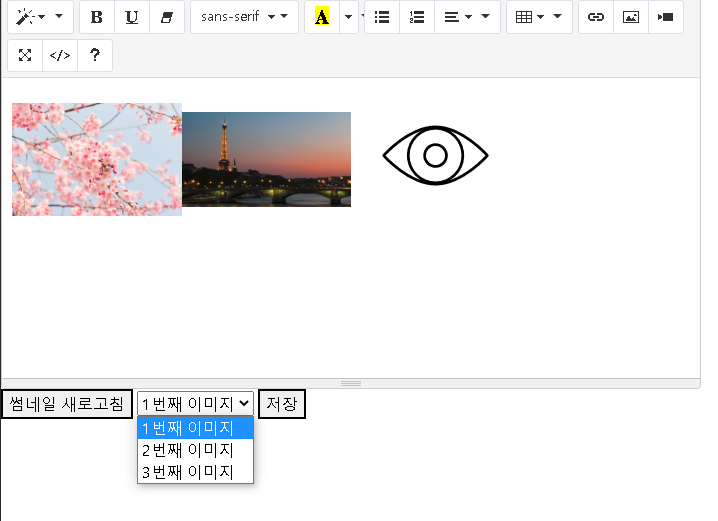Click the editor resize handle bar
The width and height of the screenshot is (718, 521).
pyautogui.click(x=351, y=383)
